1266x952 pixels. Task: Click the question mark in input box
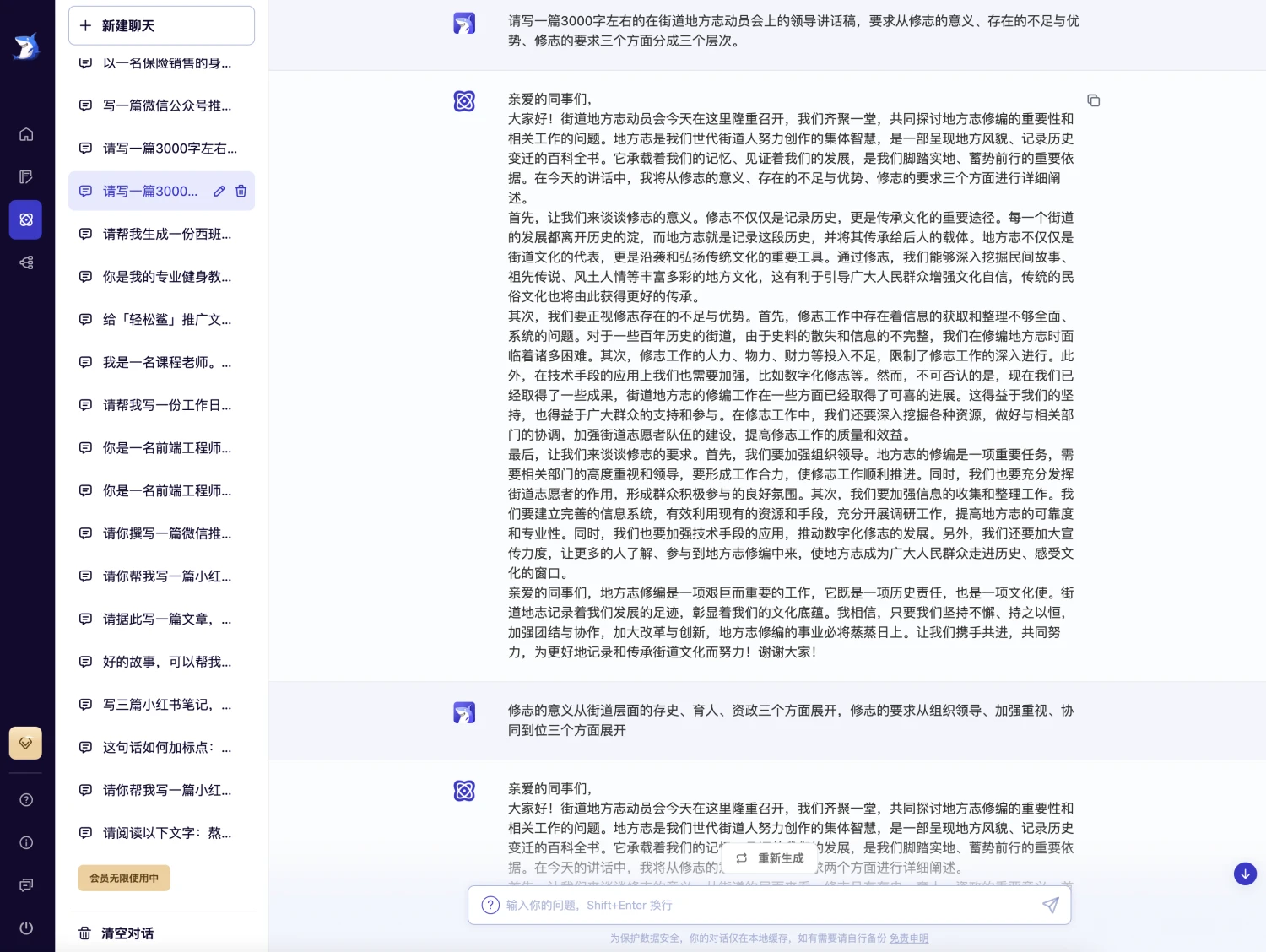click(x=490, y=905)
